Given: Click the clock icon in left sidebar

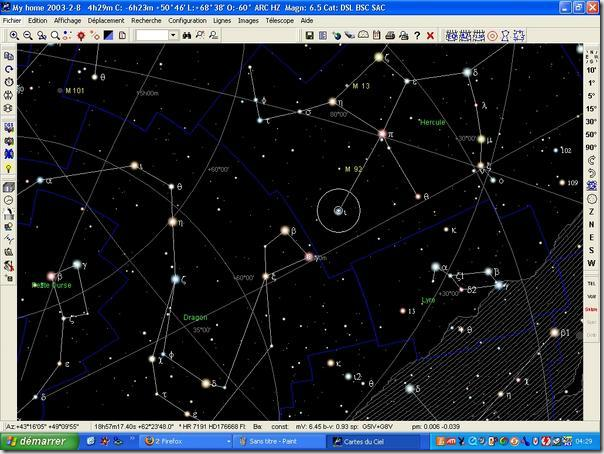Looking at the screenshot, I should coord(8,82).
